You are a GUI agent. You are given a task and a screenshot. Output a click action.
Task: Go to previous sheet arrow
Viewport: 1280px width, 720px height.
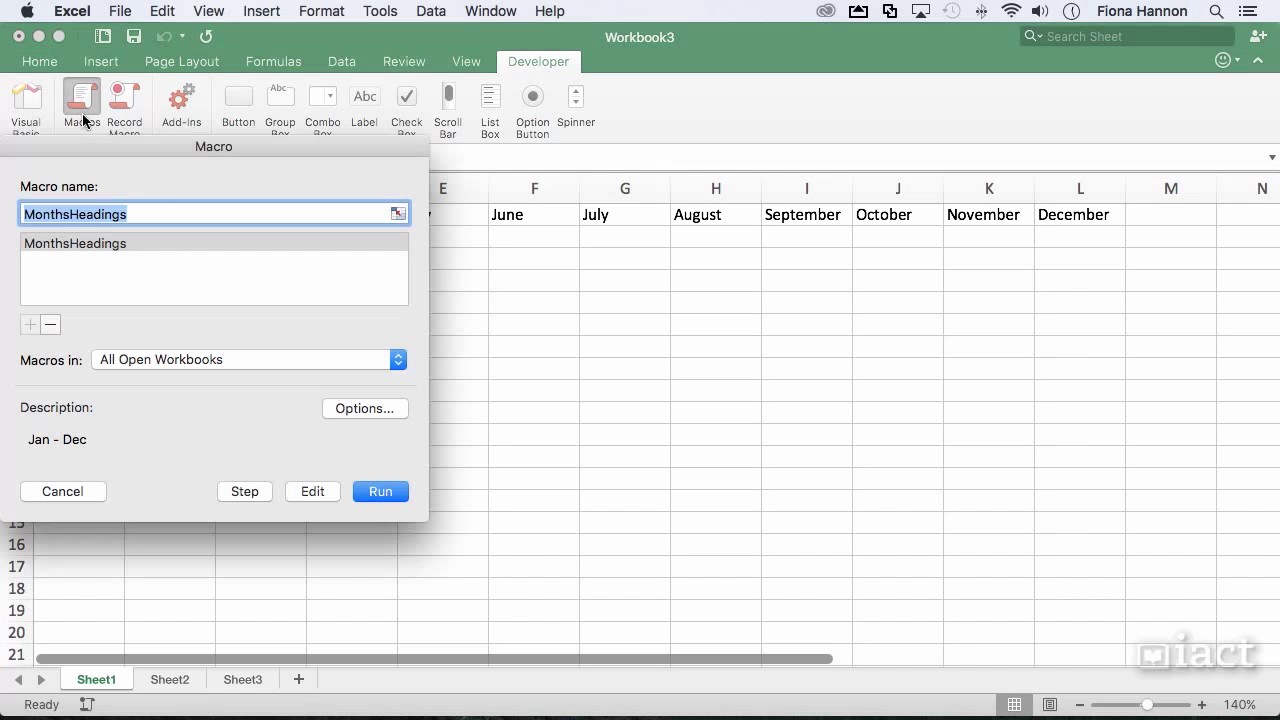(18, 679)
